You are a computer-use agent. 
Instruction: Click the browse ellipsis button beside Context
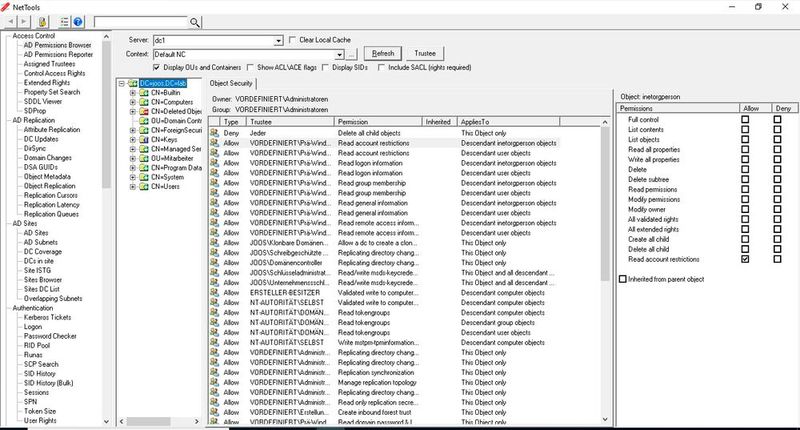(x=352, y=55)
